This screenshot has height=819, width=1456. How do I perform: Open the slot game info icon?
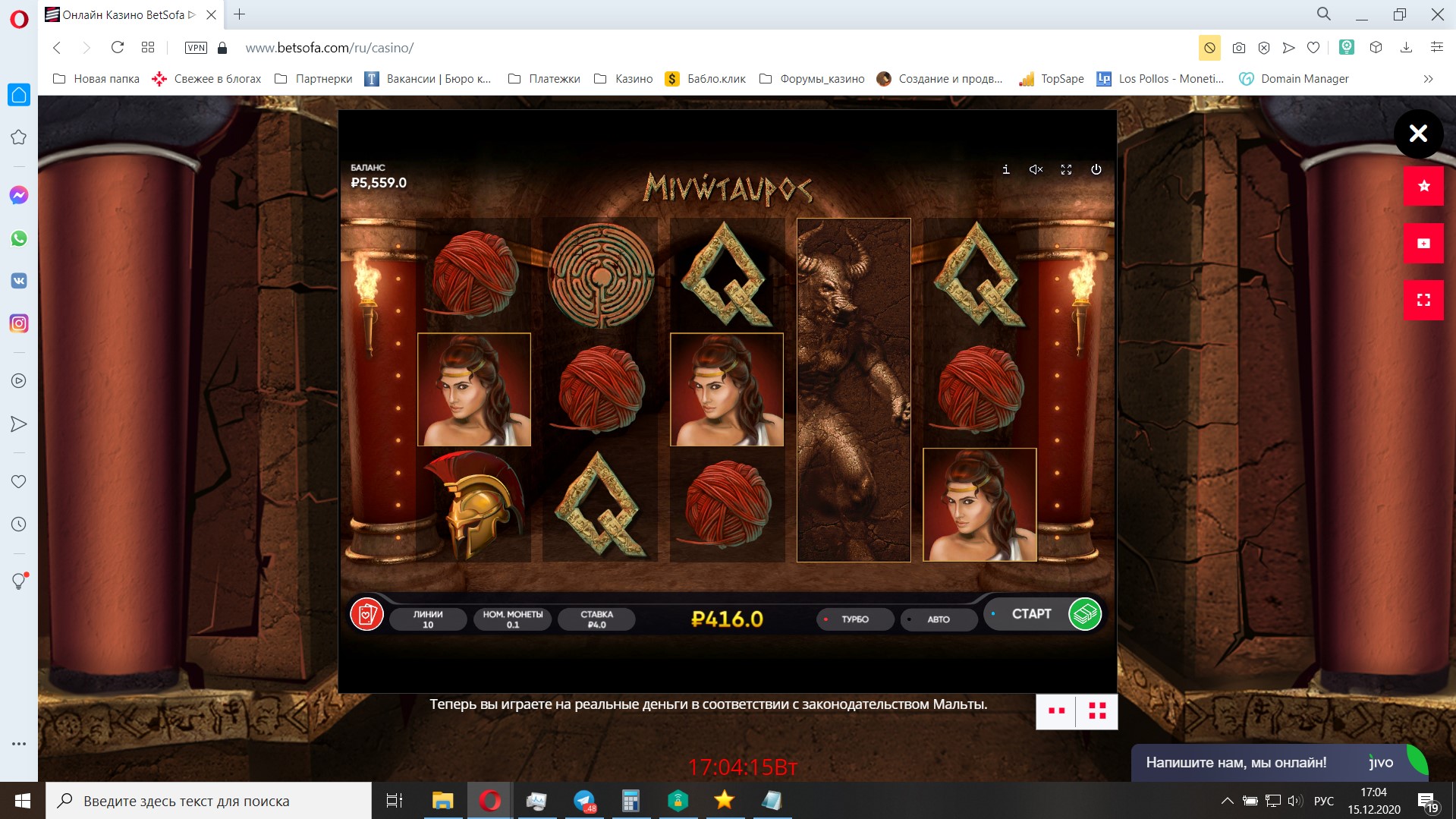[x=1005, y=169]
